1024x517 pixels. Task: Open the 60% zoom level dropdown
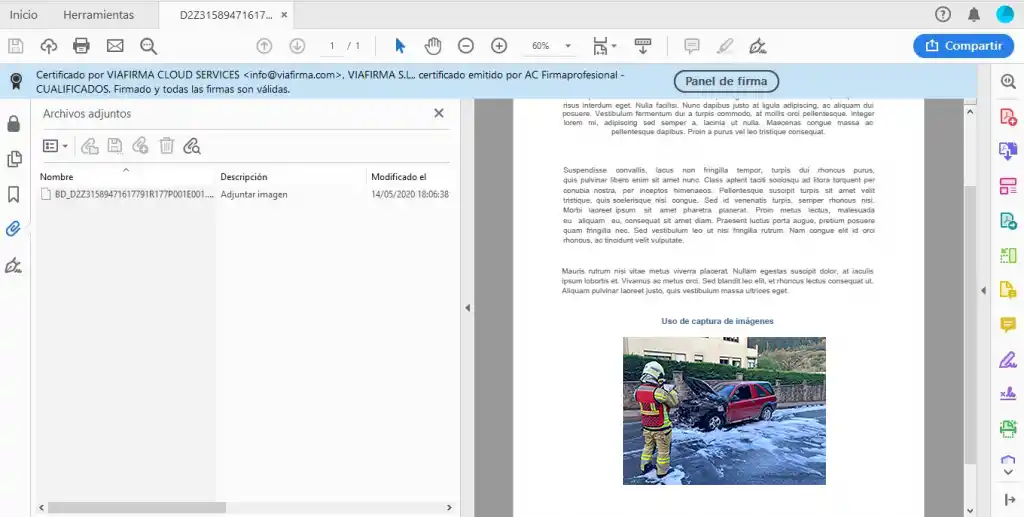coord(568,46)
